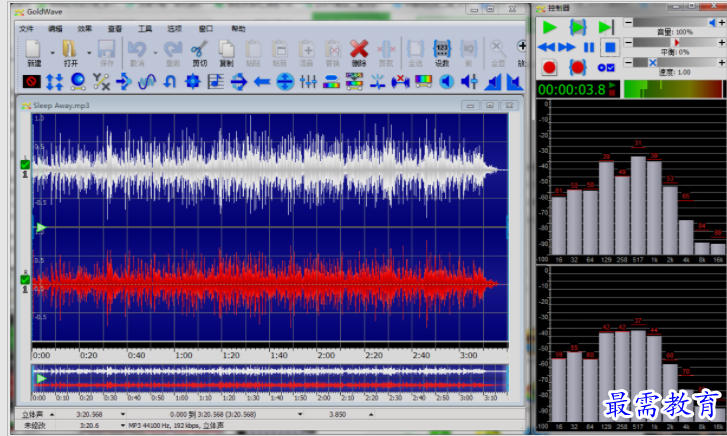
Task: Stop playback with the blue square button
Action: point(611,47)
